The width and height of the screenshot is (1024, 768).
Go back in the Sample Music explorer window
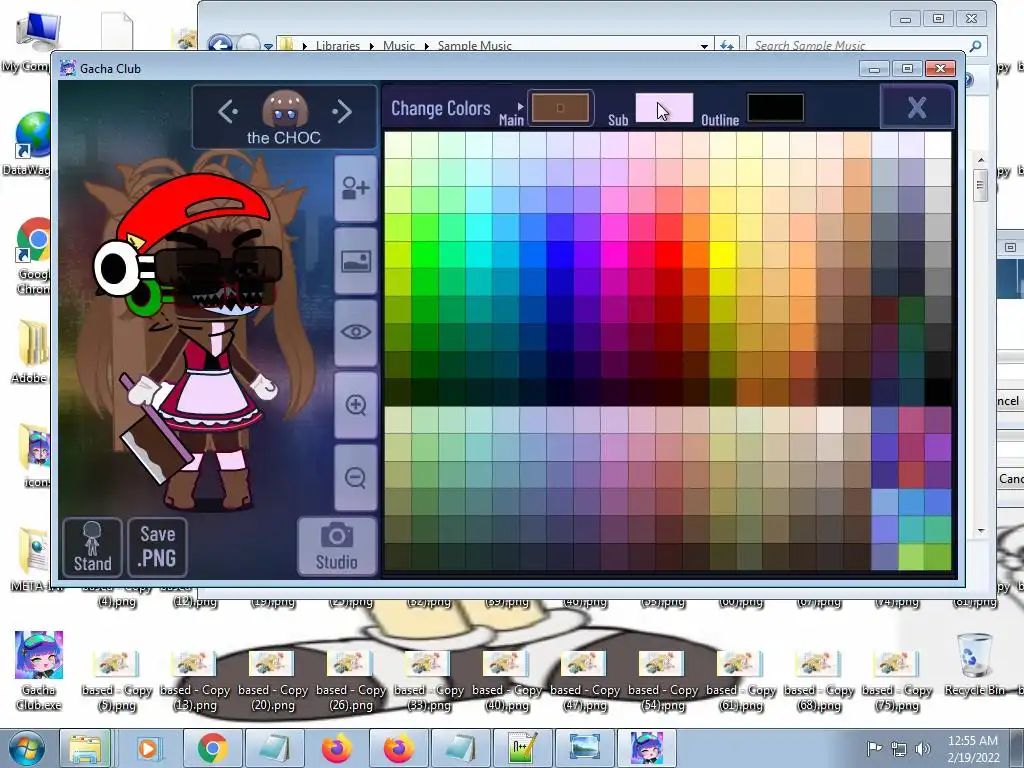(x=220, y=44)
